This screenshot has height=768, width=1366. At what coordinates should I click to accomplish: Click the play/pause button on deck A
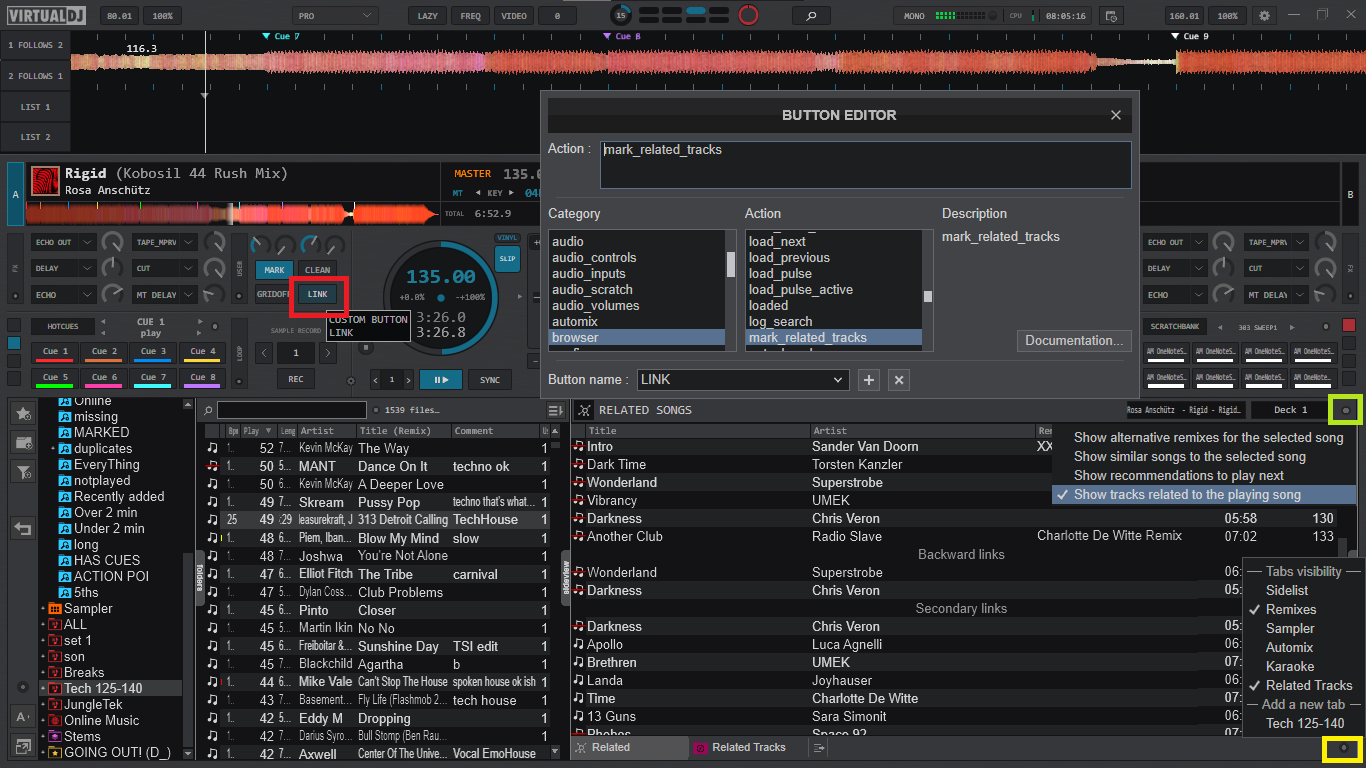(441, 380)
